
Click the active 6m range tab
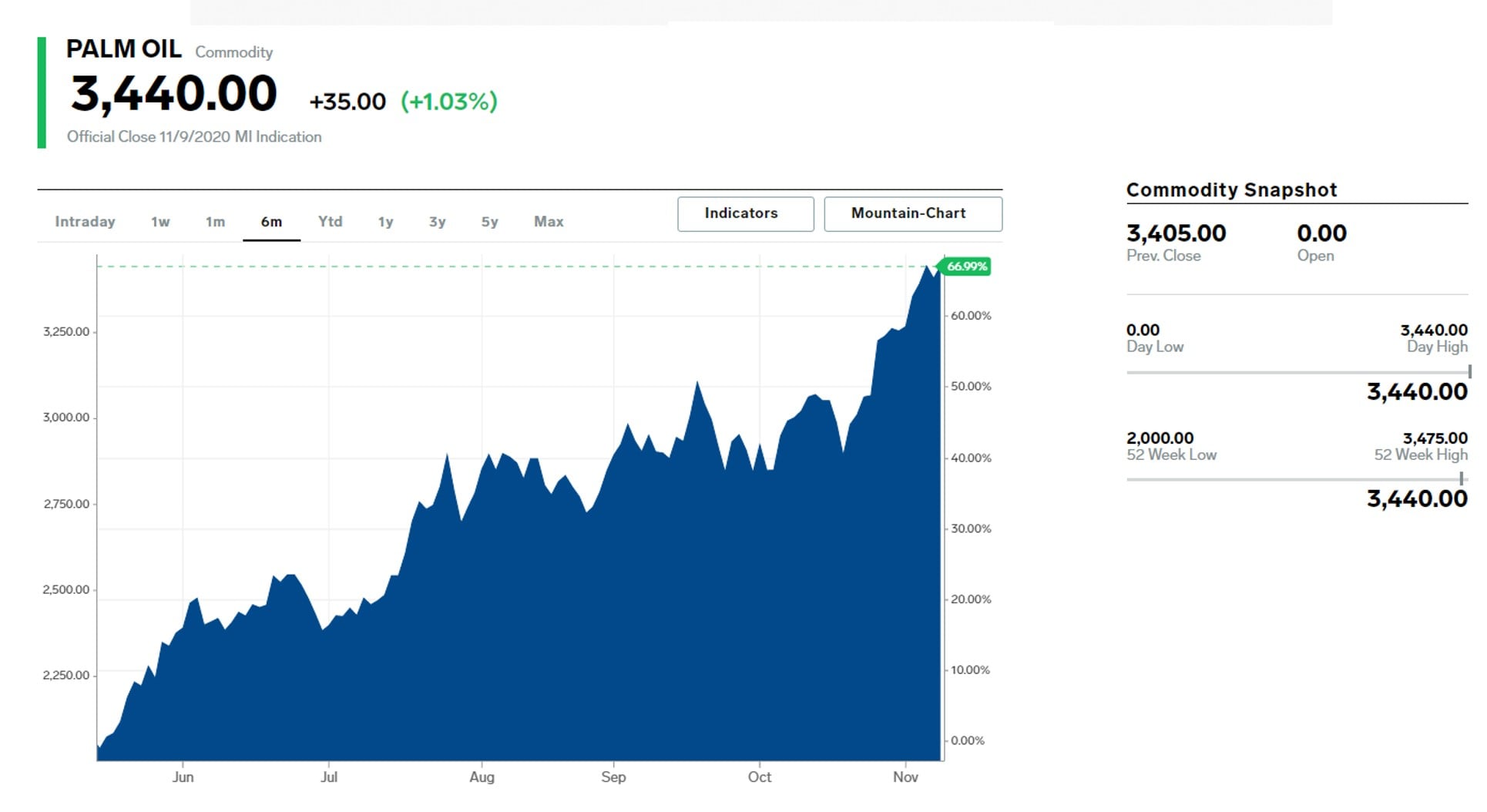pos(271,222)
